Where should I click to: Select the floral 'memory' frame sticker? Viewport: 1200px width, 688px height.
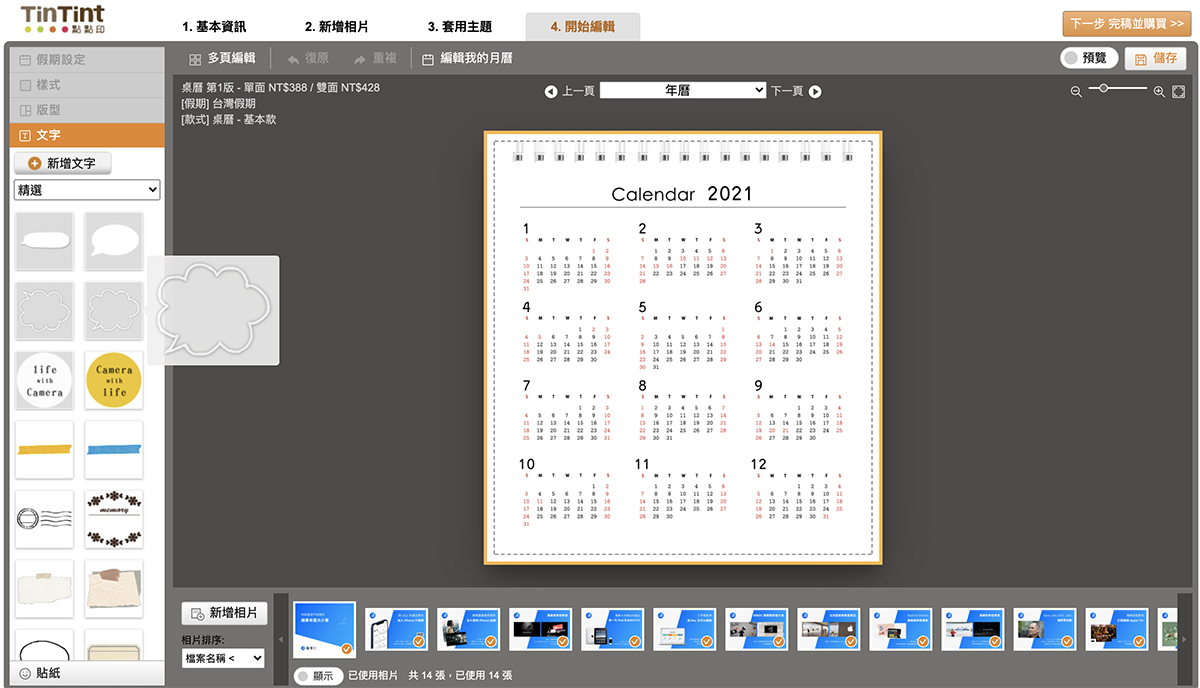[x=114, y=519]
